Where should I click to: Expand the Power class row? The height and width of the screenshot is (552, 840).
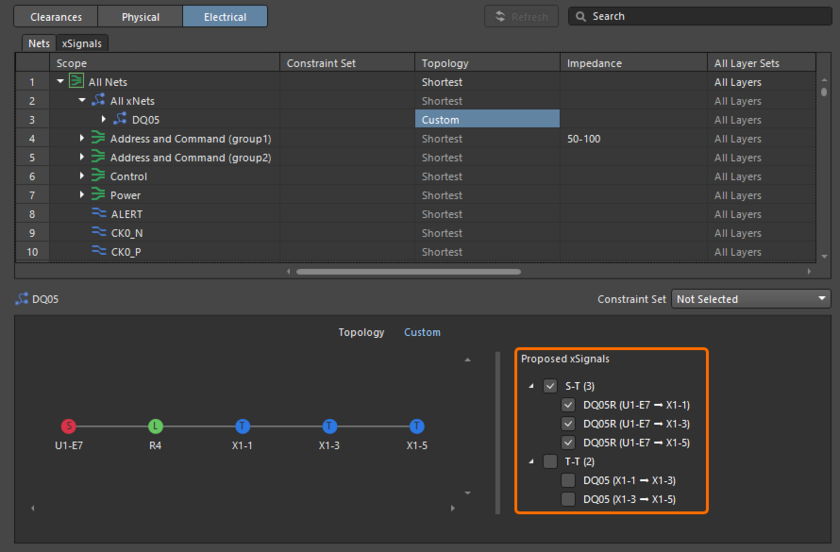tap(81, 194)
